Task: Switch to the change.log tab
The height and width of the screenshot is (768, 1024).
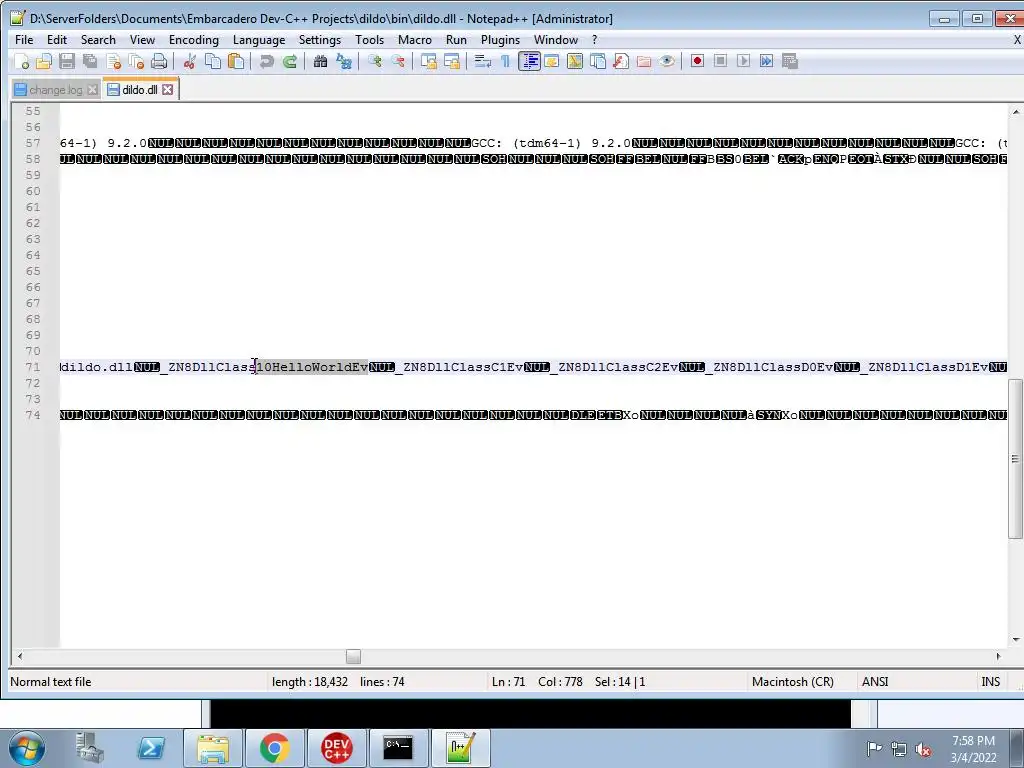Action: [x=56, y=90]
